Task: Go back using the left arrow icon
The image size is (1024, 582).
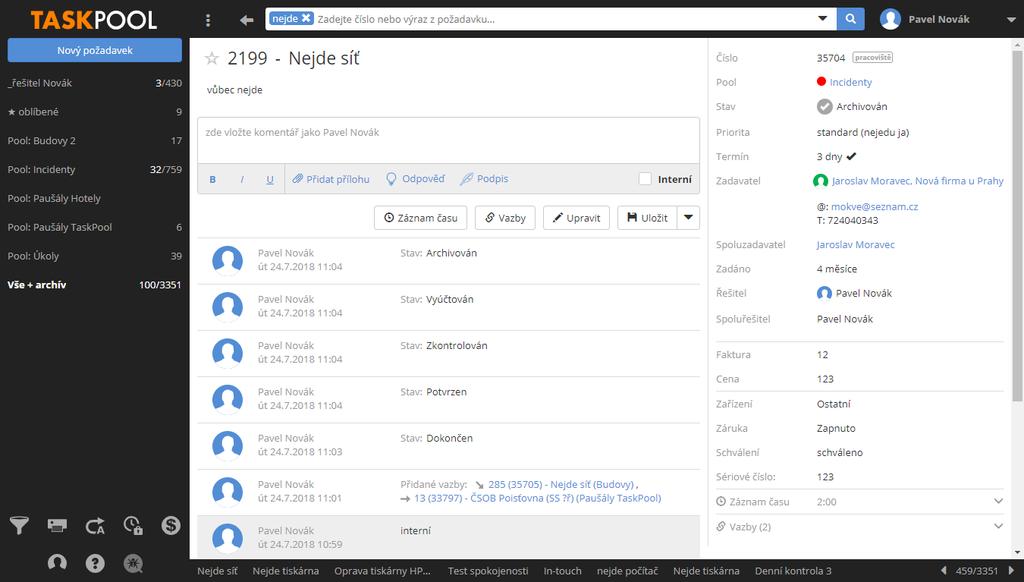Action: tap(246, 20)
